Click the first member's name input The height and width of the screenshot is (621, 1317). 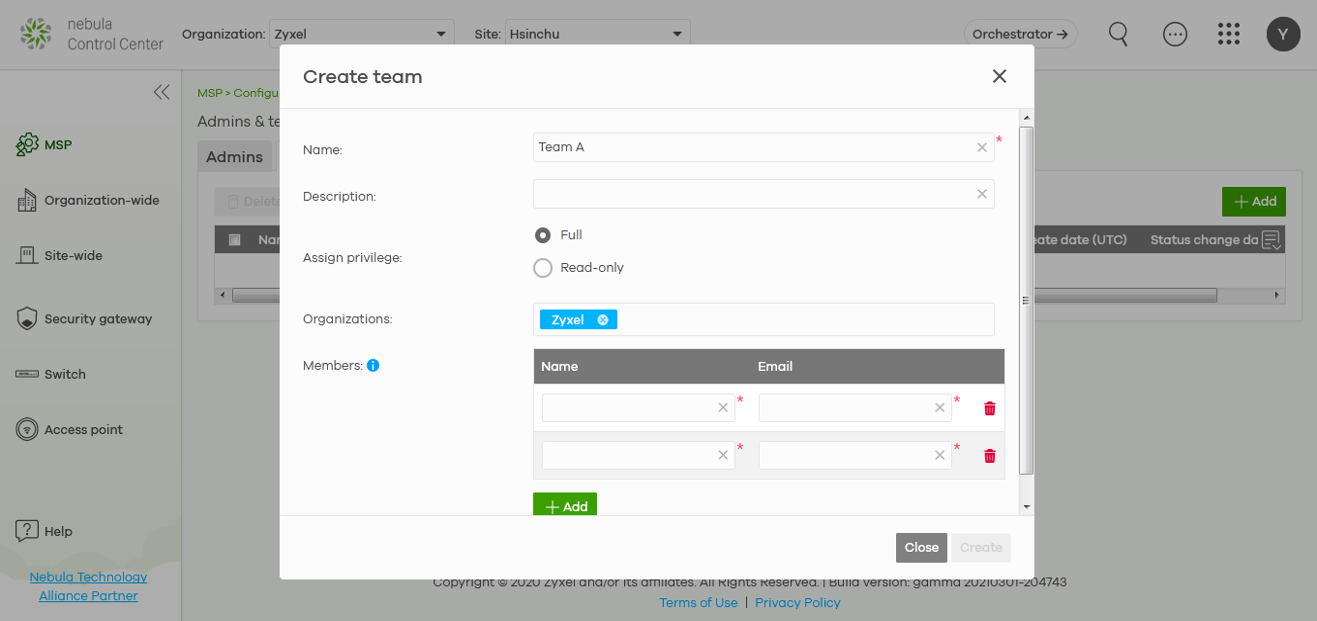[x=638, y=408]
